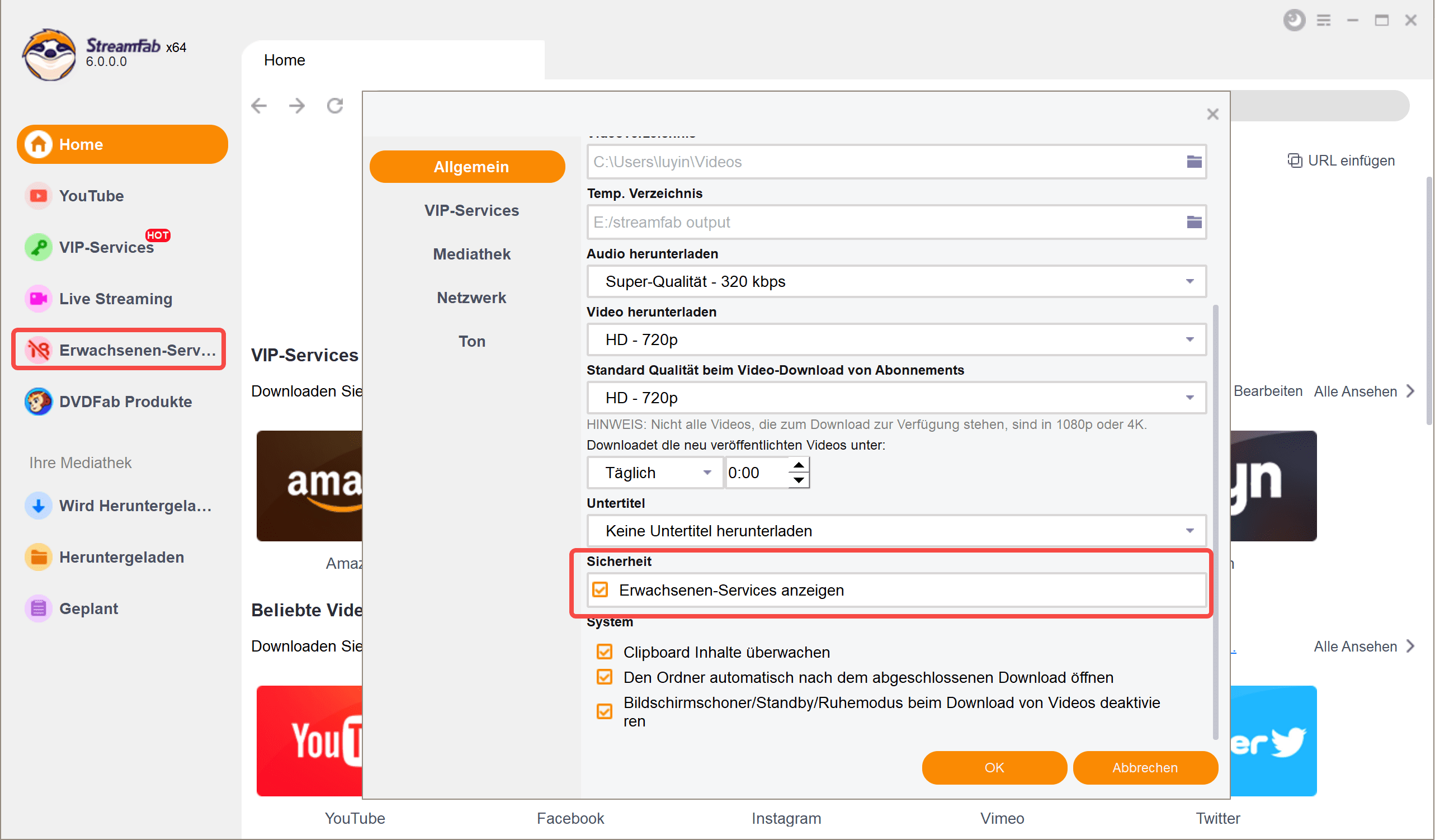The image size is (1435, 840).
Task: Open the hamburger menu in title bar
Action: pos(1323,21)
